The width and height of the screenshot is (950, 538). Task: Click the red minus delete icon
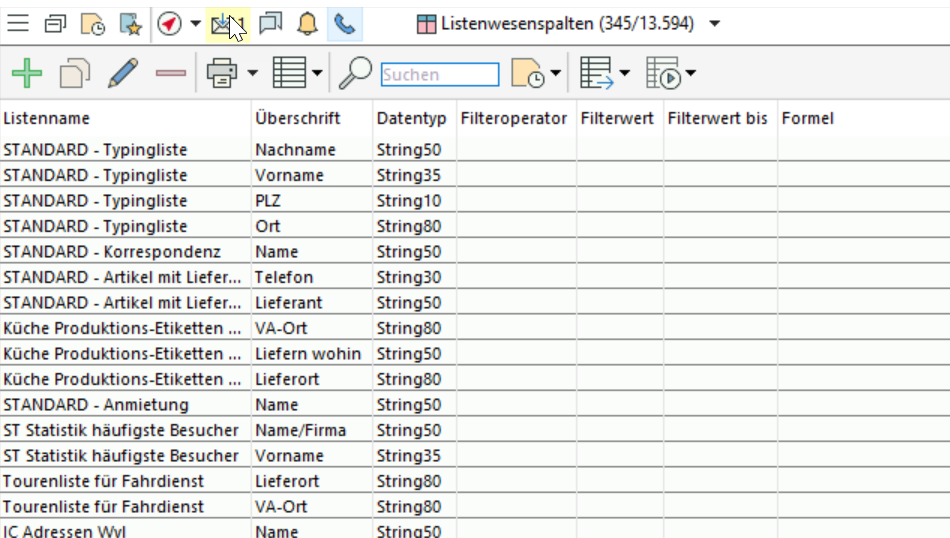pyautogui.click(x=171, y=73)
